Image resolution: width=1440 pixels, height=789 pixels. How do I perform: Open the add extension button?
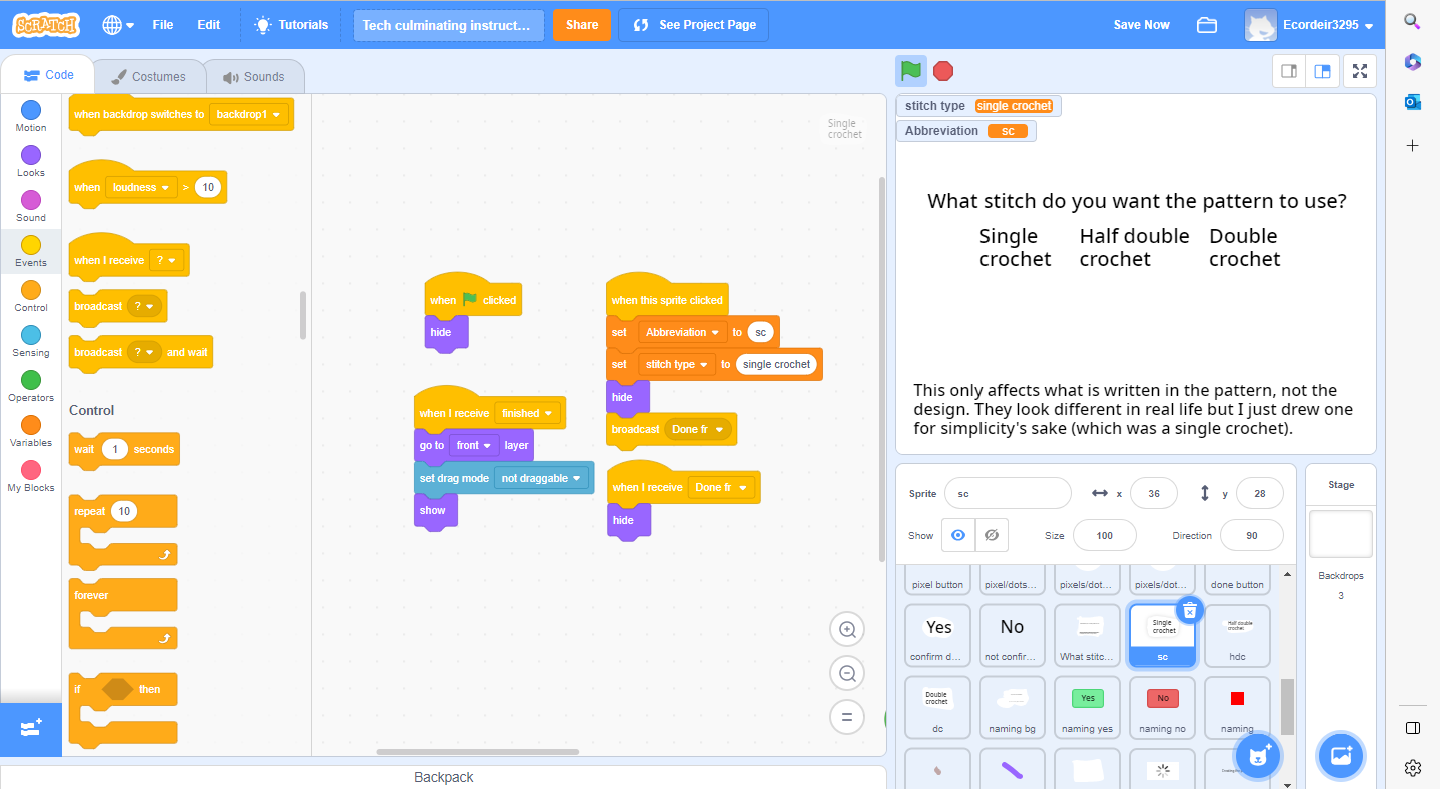pos(30,729)
